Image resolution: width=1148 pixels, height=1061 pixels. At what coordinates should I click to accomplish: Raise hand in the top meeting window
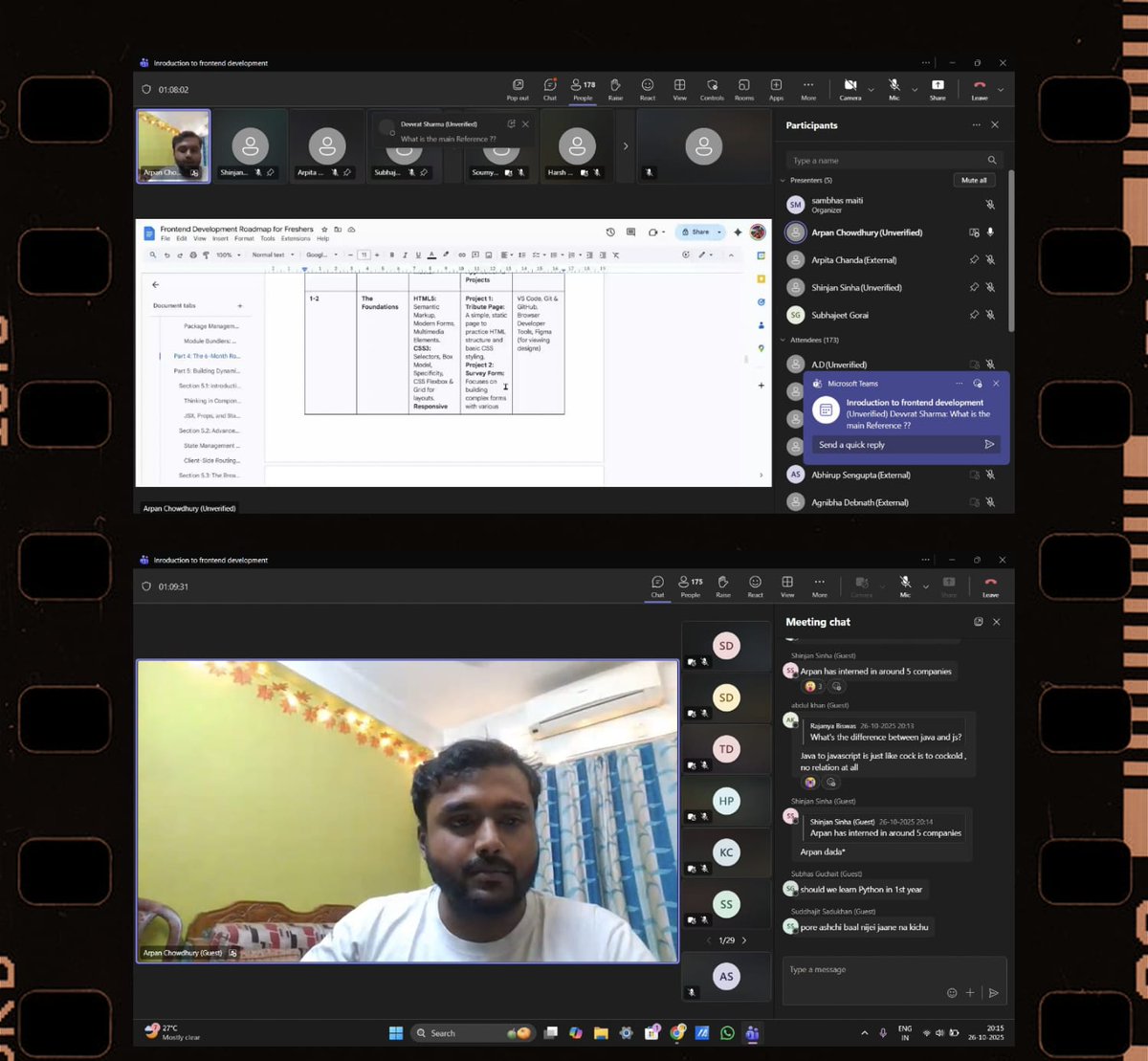click(615, 89)
